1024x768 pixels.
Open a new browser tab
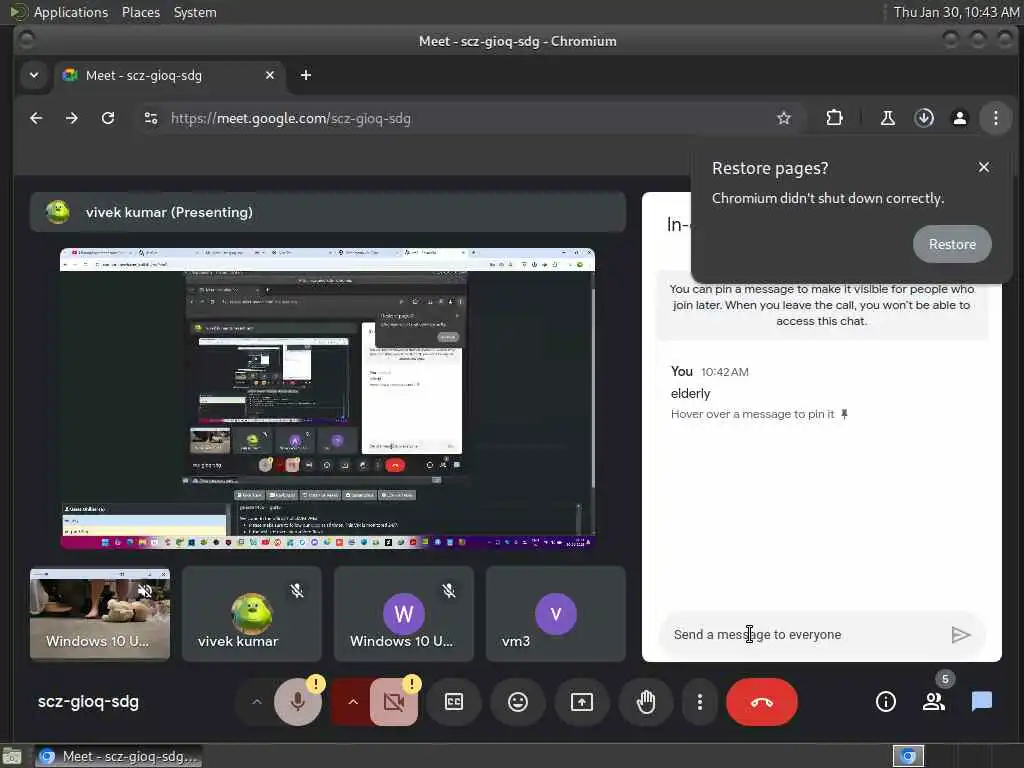306,76
